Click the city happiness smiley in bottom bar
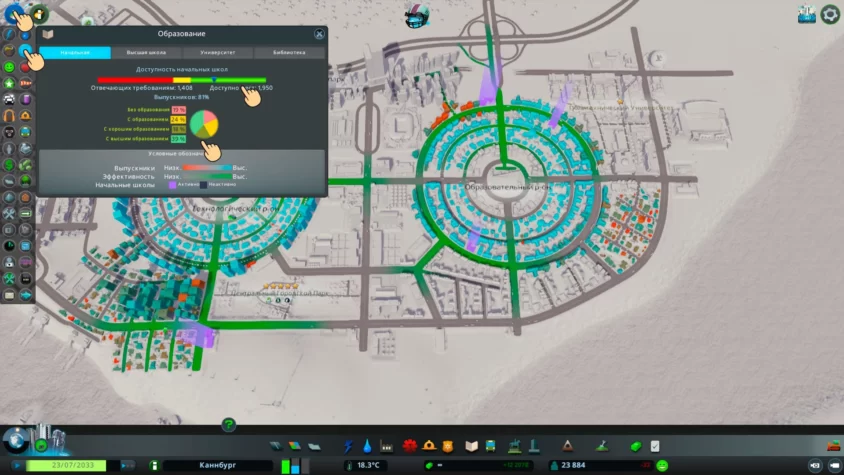This screenshot has height=475, width=844. (662, 465)
